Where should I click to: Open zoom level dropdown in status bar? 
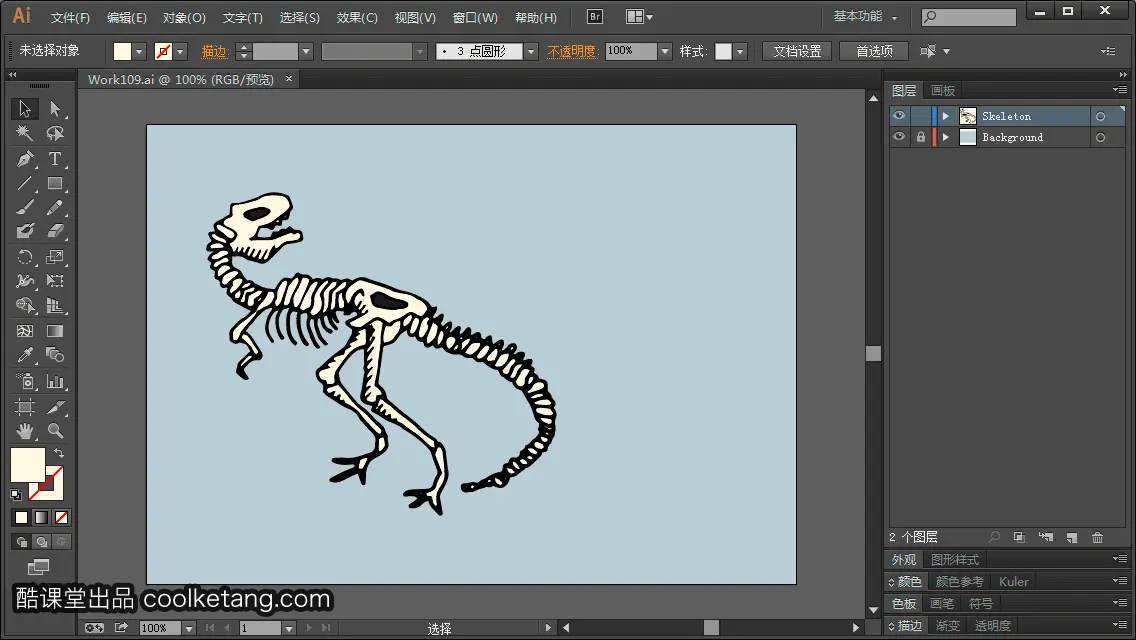pyautogui.click(x=188, y=628)
